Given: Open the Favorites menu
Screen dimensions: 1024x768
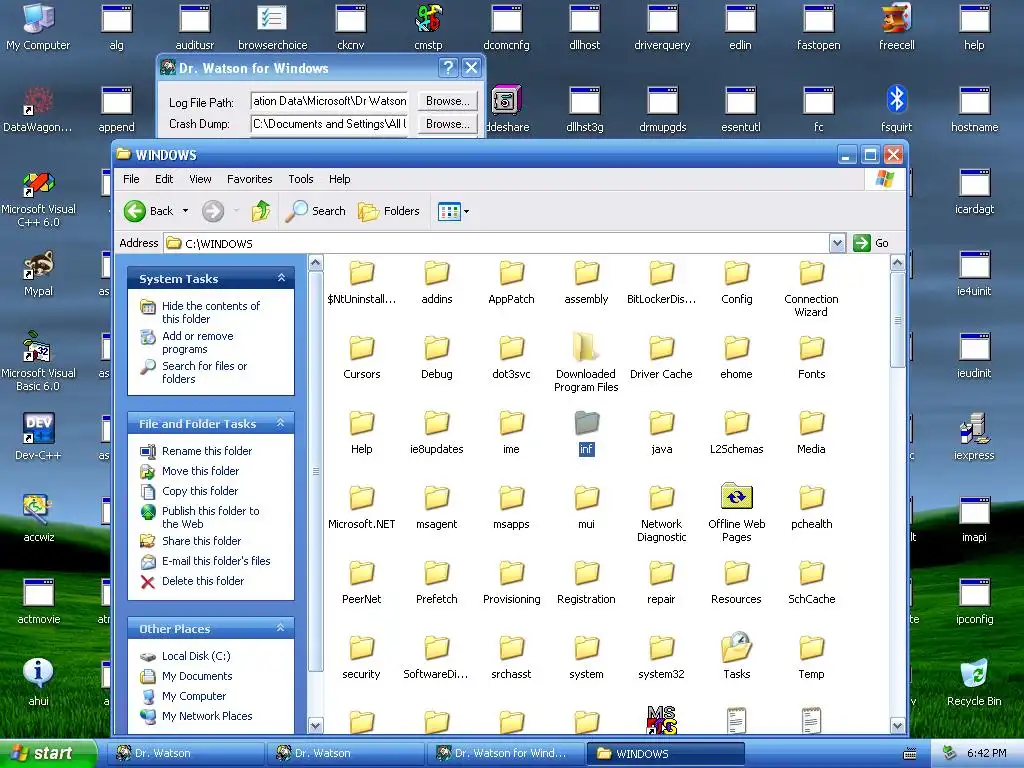Looking at the screenshot, I should click(249, 179).
